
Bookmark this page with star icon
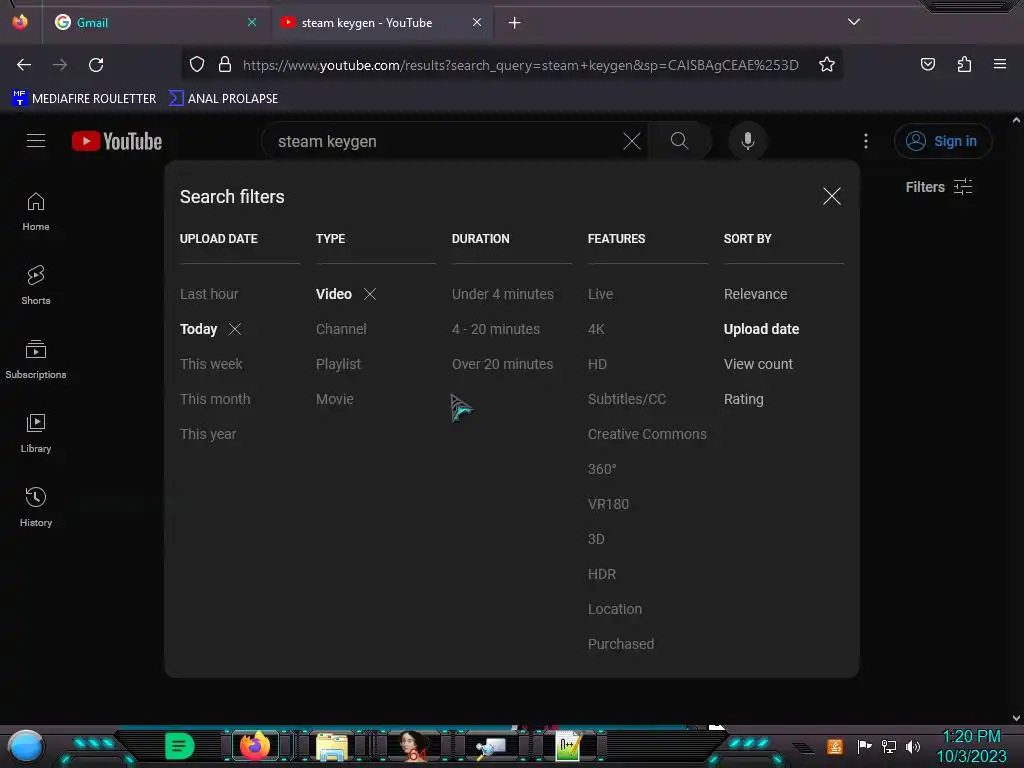[x=827, y=65]
